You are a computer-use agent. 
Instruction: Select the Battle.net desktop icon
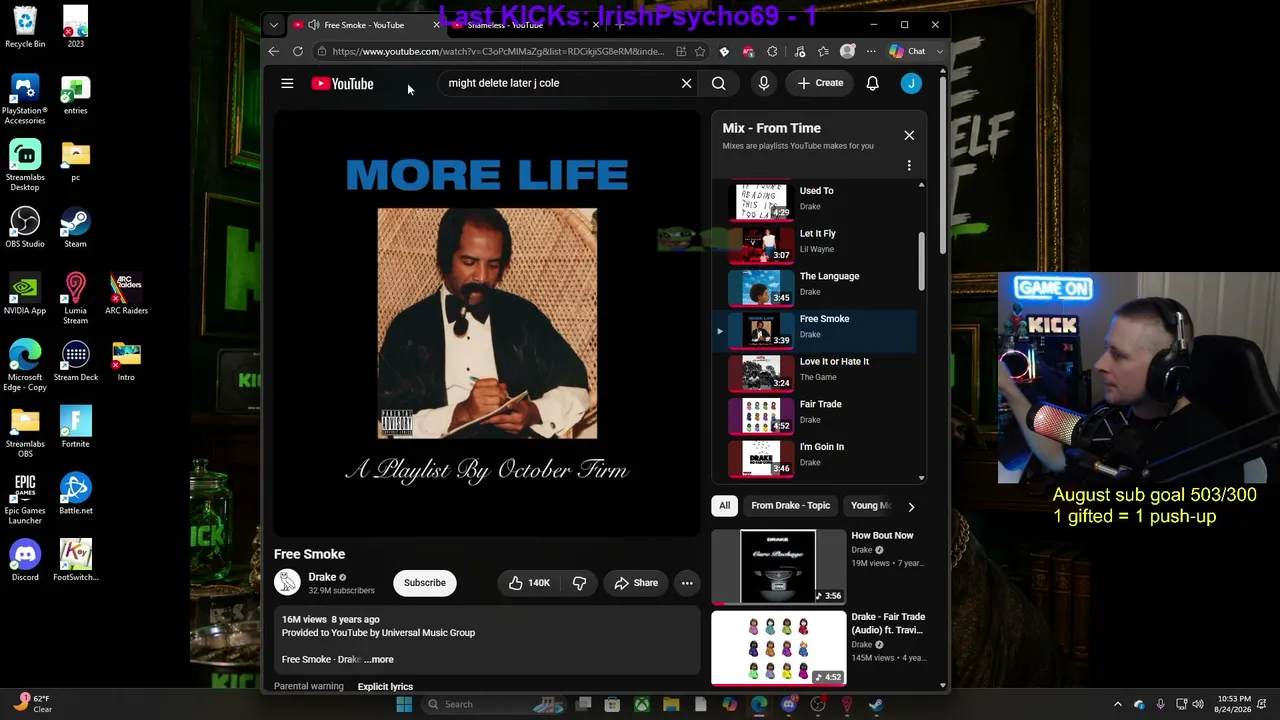click(x=75, y=495)
